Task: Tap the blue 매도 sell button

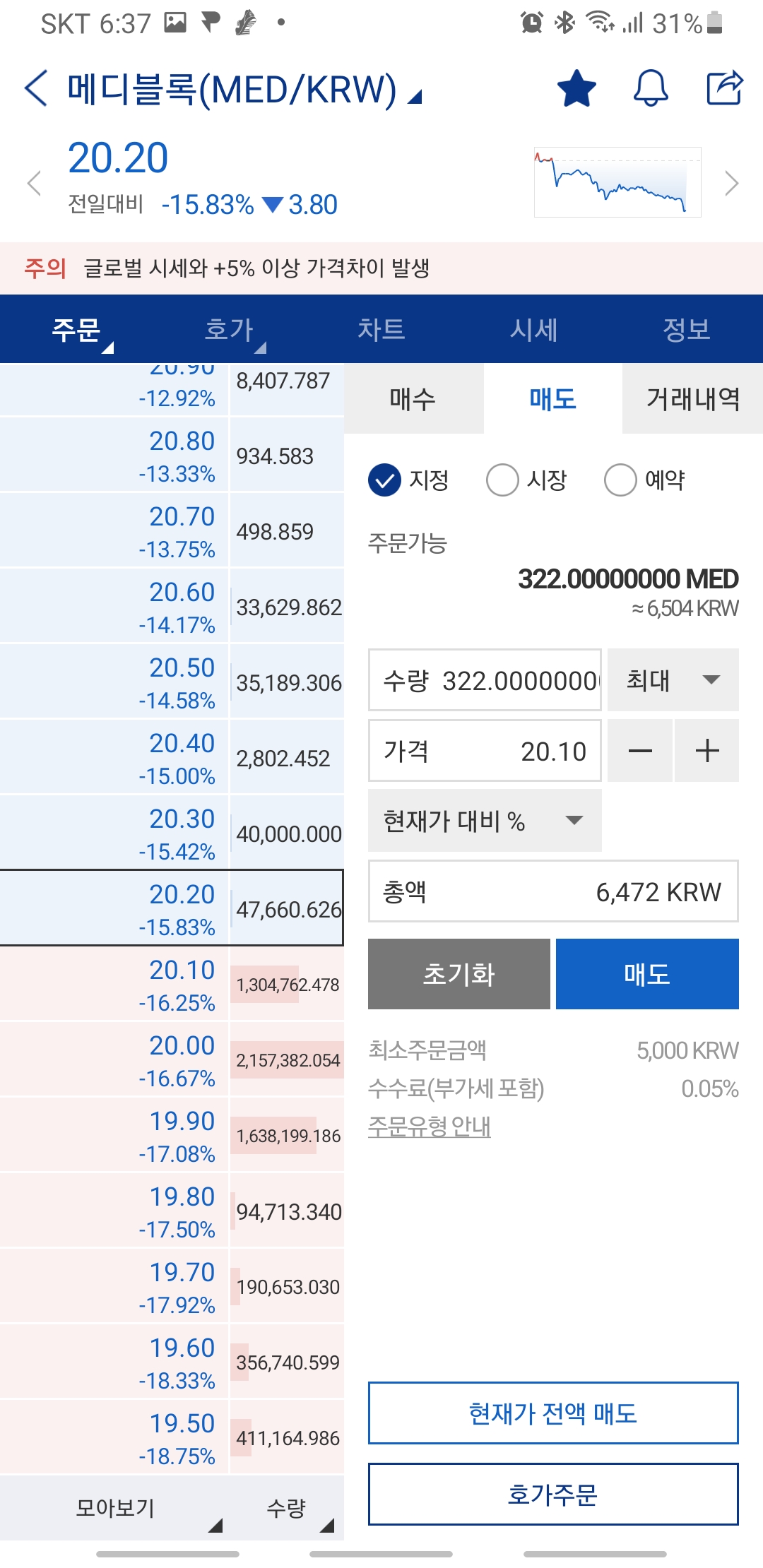Action: pyautogui.click(x=647, y=974)
